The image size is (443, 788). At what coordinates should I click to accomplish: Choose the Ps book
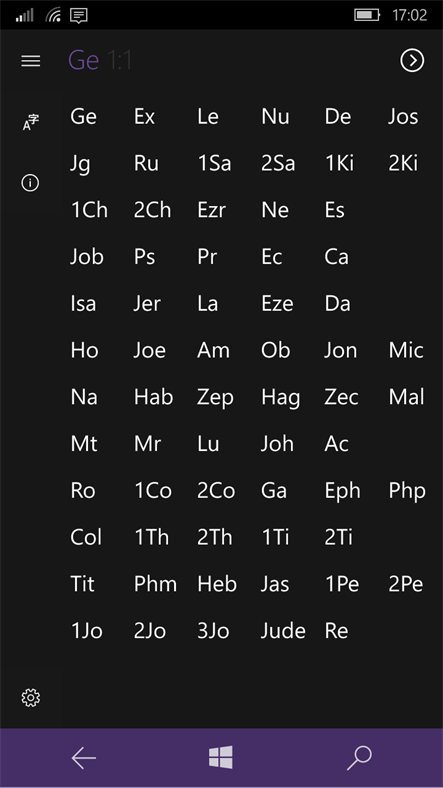(145, 257)
